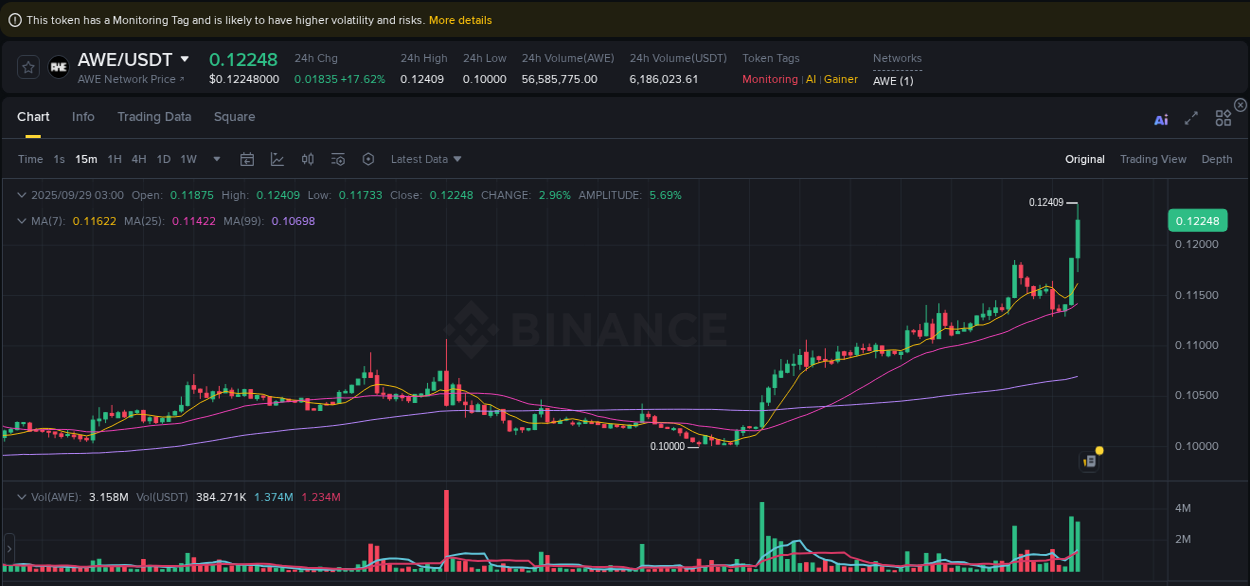Click the candlestick comparison icon
Viewport: 1250px width, 586px height.
click(x=308, y=159)
